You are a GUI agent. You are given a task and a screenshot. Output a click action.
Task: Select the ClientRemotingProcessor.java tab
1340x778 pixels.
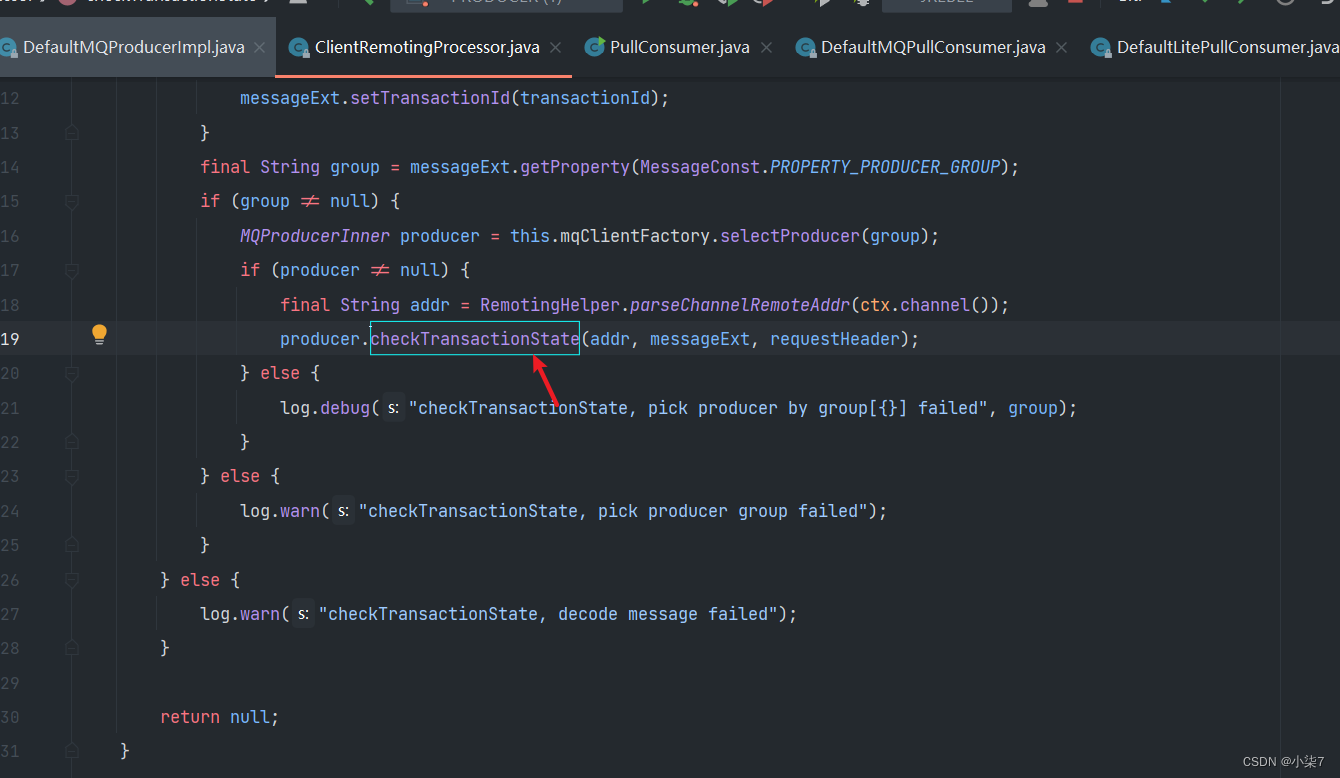pyautogui.click(x=424, y=47)
